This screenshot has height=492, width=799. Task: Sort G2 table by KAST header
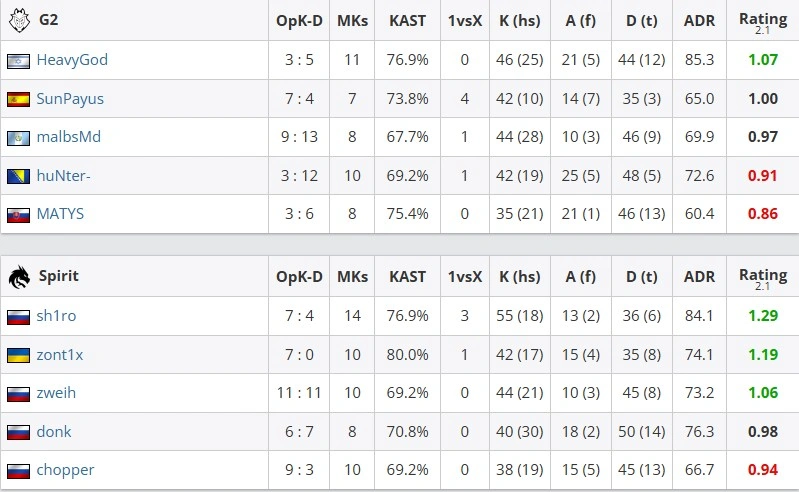407,21
